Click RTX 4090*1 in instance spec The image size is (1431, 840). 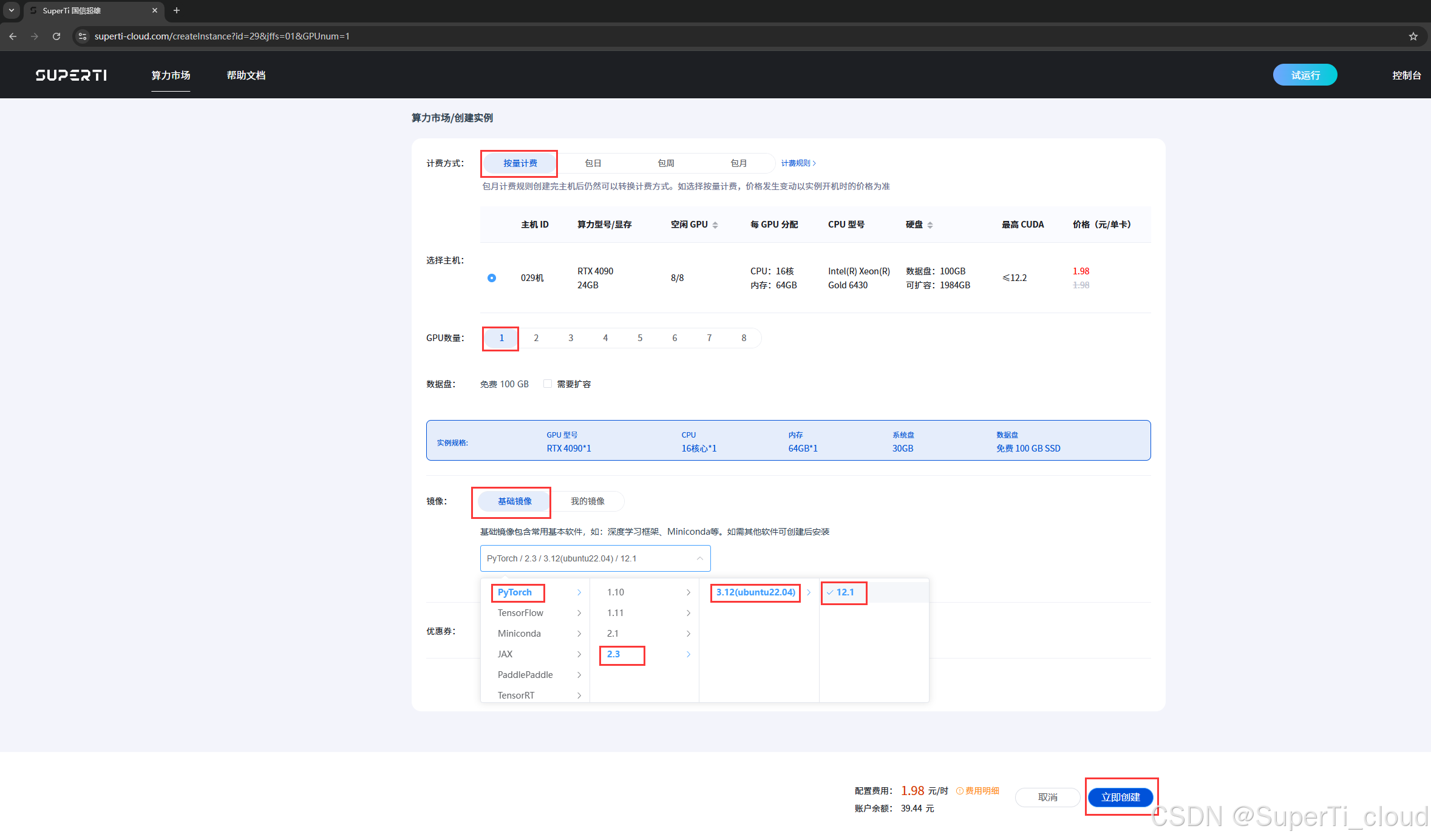(x=569, y=449)
